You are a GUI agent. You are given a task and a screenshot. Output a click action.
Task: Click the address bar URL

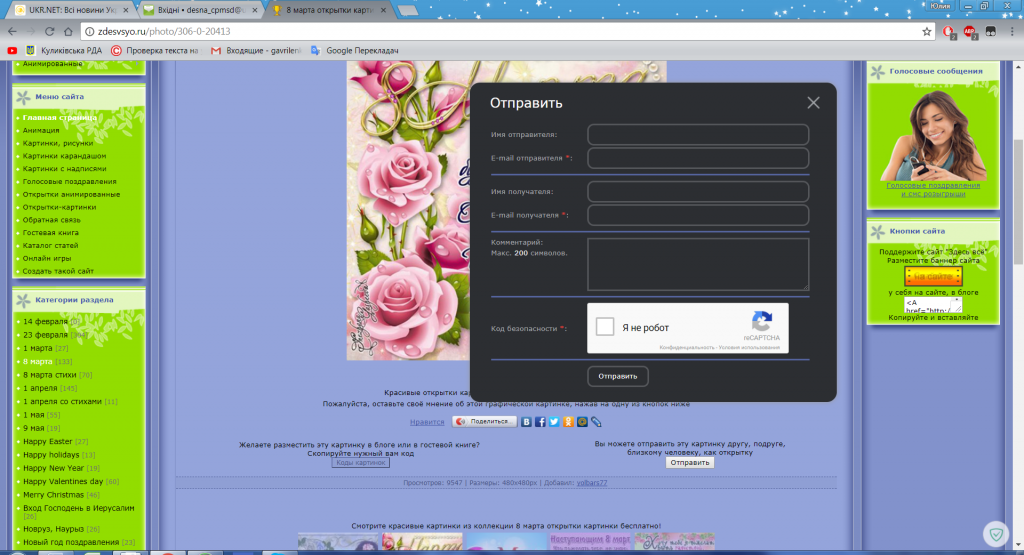(x=164, y=31)
